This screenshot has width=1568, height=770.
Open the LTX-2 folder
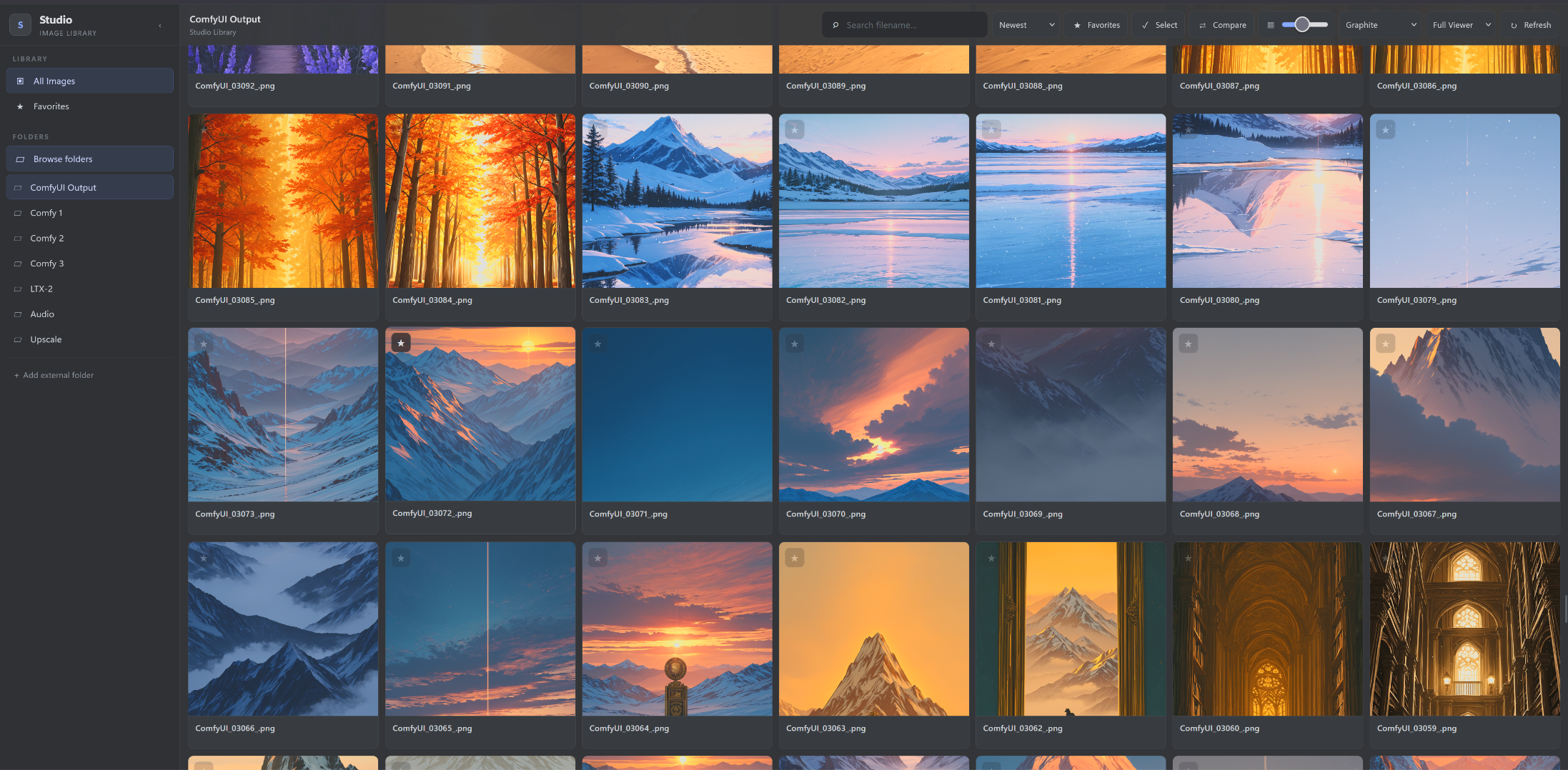90,289
